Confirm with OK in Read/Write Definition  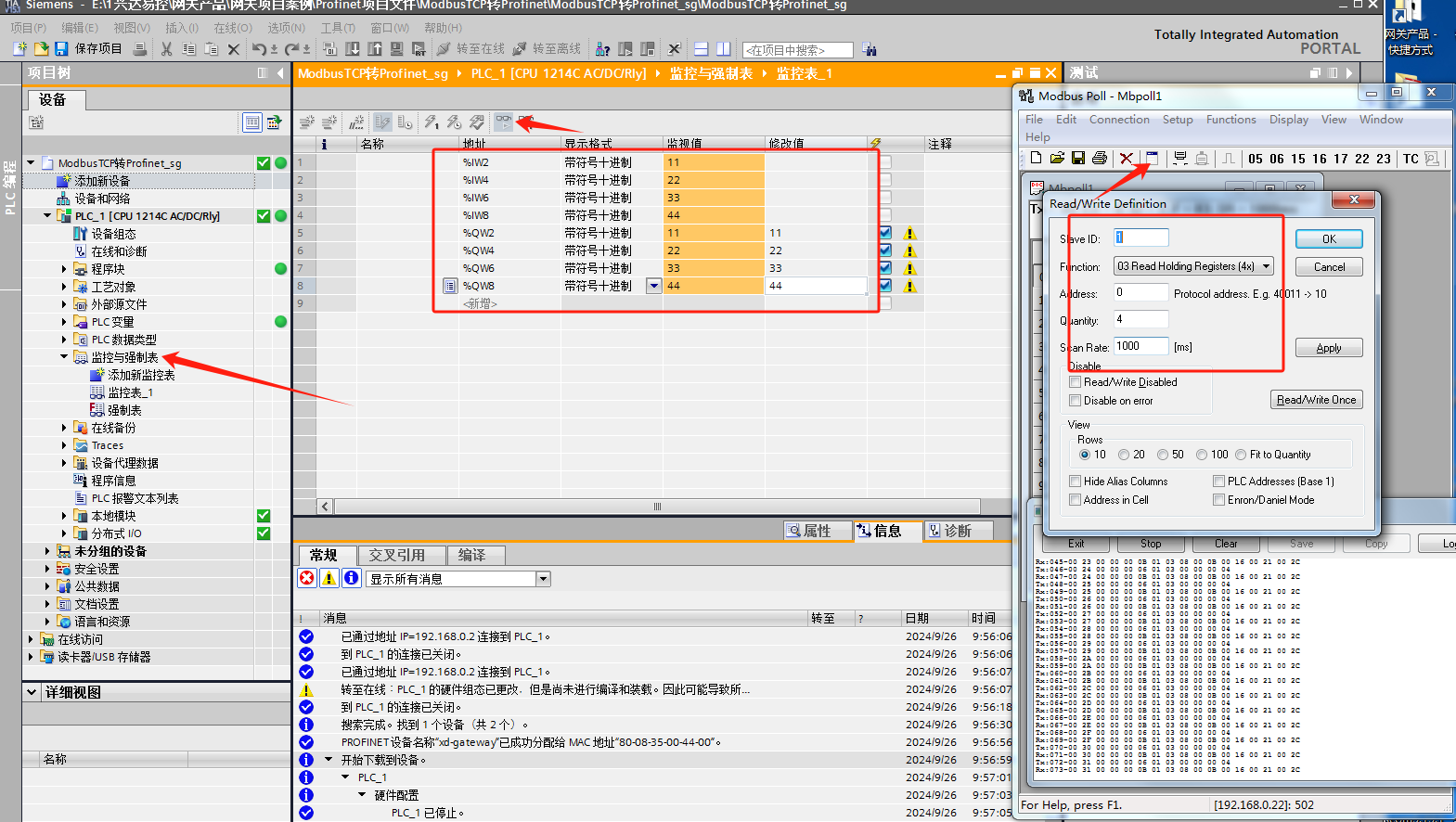(1329, 239)
